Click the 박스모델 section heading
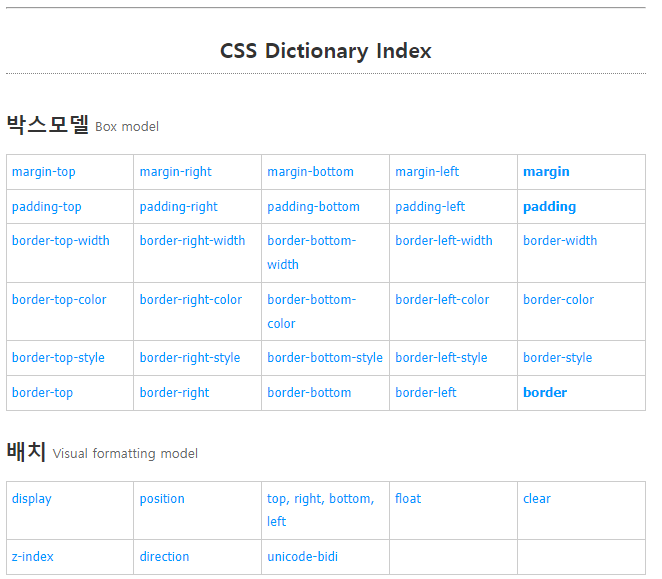 48,125
